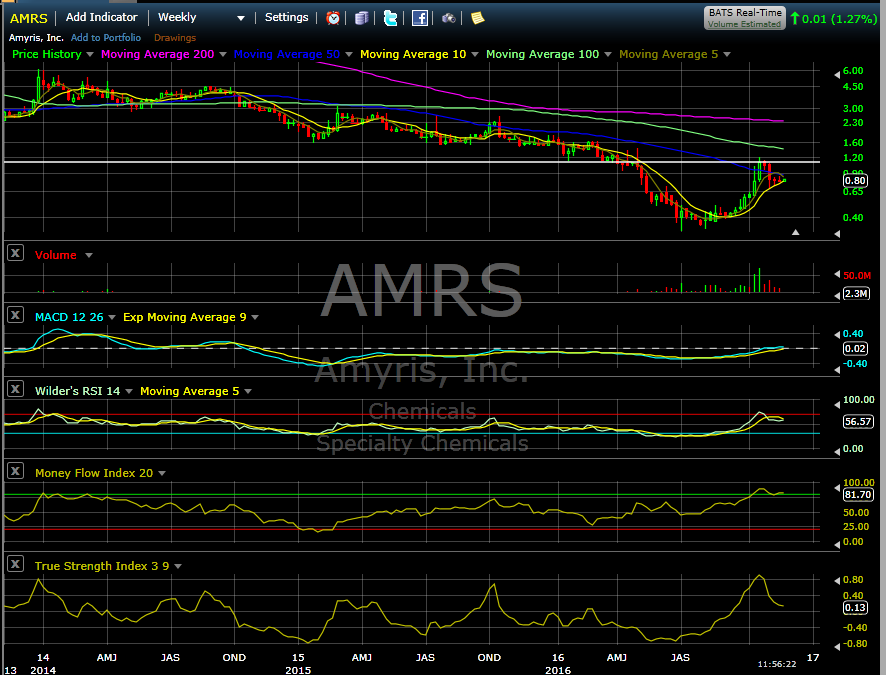Click Add Indicator in the toolbar
This screenshot has width=886, height=675.
tap(102, 18)
